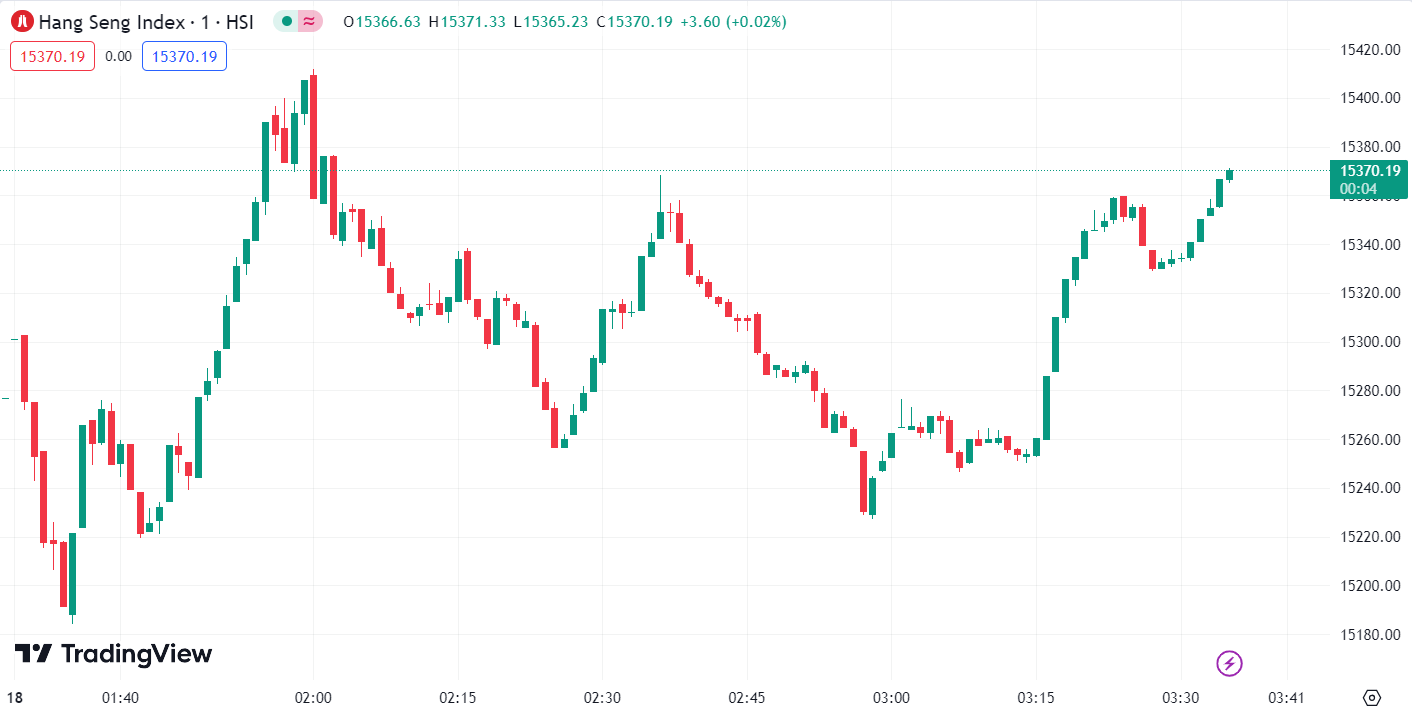
Task: Click the blue buy price button 15370.19
Action: click(x=184, y=56)
